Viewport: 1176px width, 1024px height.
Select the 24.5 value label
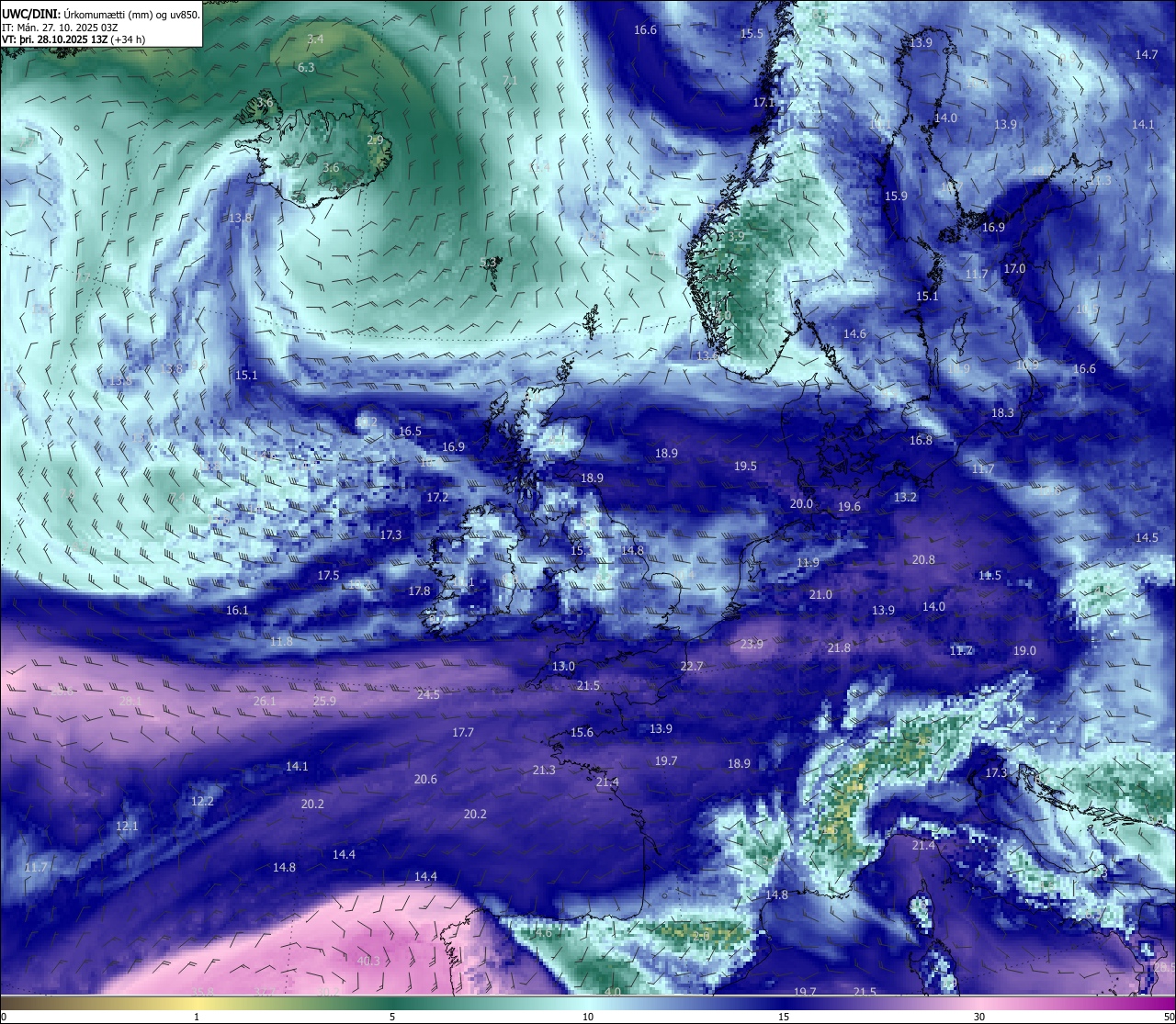[428, 694]
